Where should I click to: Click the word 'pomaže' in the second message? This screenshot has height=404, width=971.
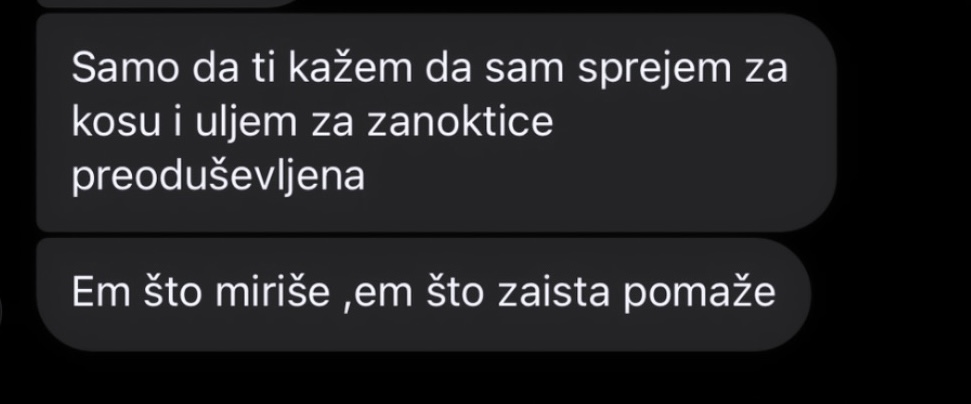click(699, 294)
